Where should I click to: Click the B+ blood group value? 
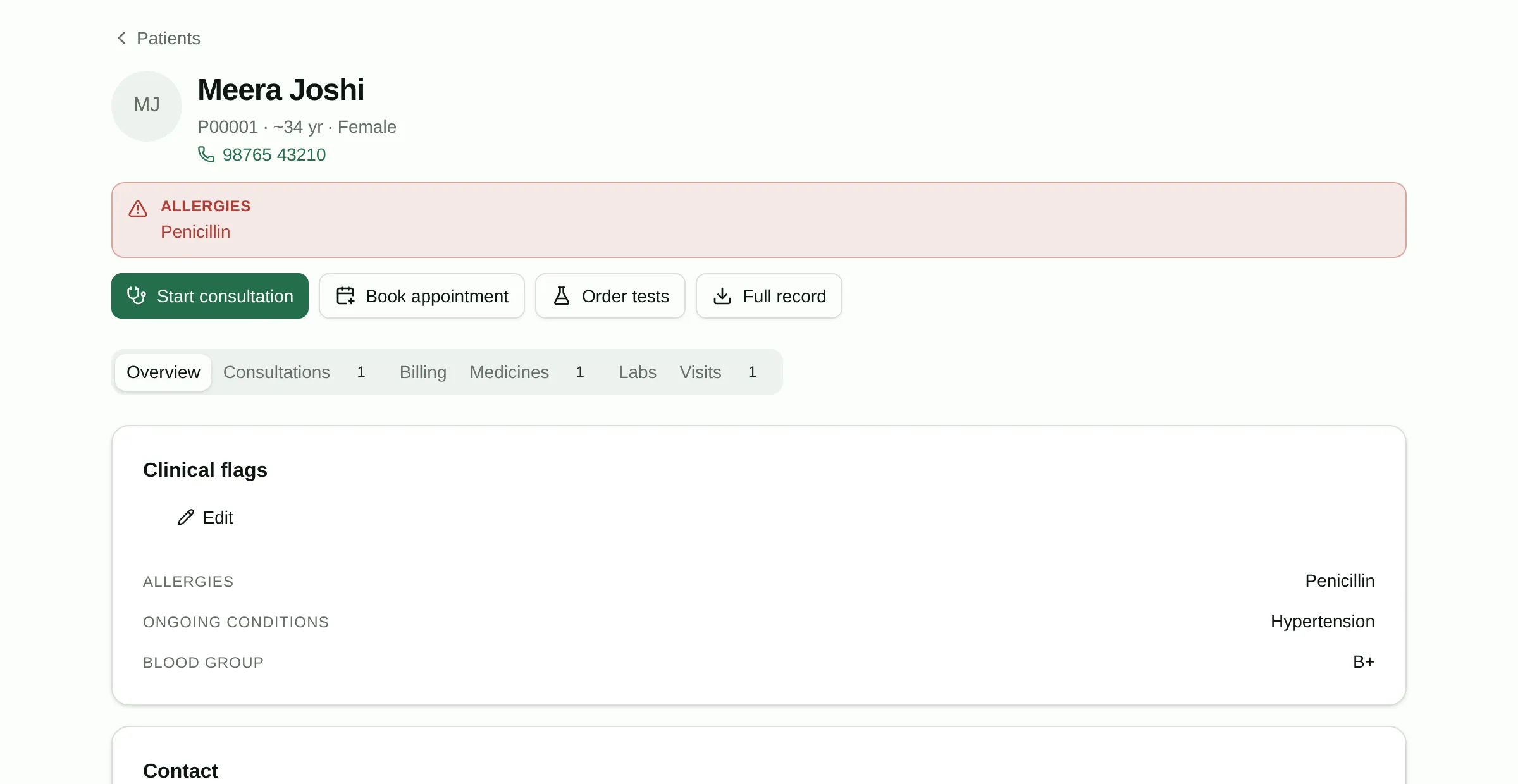click(x=1364, y=662)
